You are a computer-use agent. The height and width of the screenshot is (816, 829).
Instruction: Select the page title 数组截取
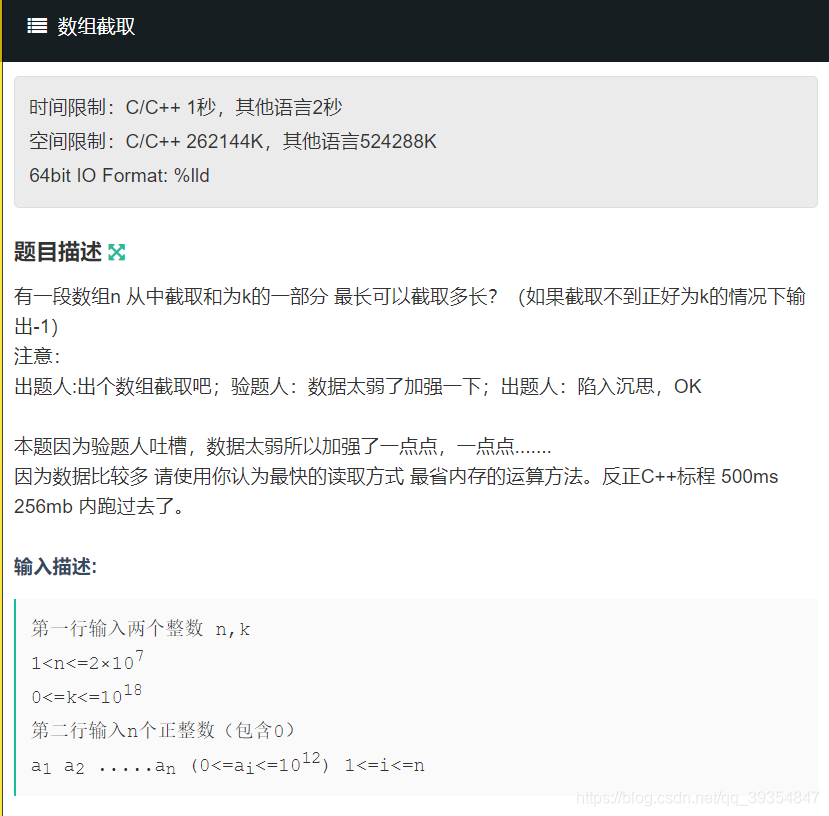pos(96,26)
